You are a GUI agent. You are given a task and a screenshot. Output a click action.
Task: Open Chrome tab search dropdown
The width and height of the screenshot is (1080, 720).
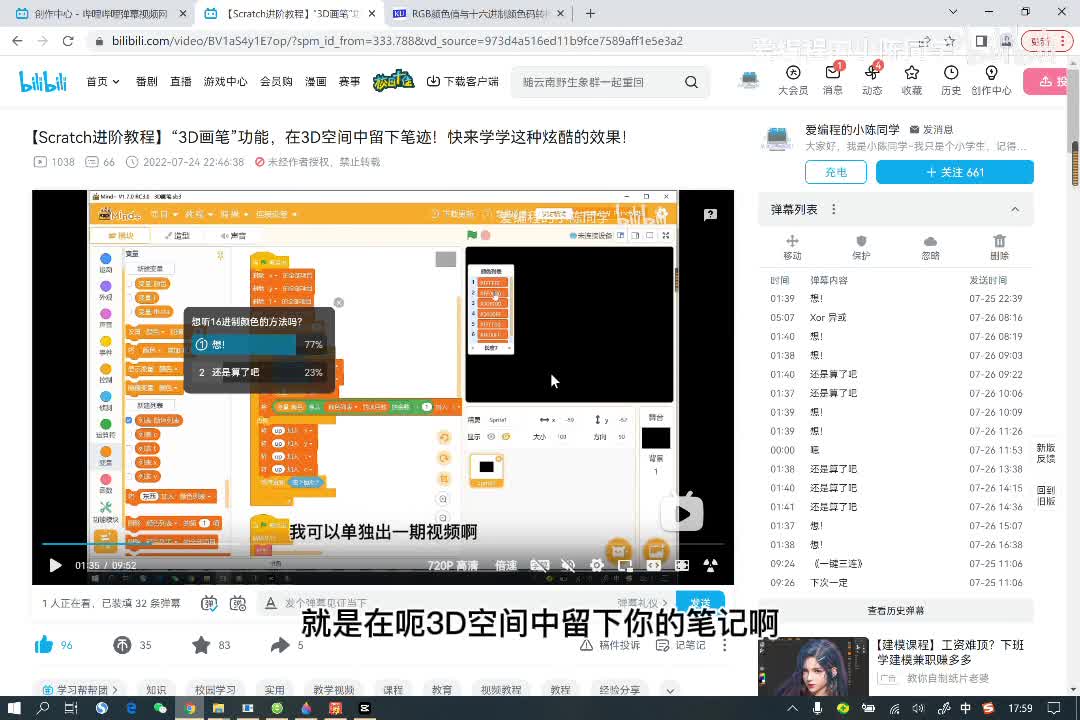point(953,12)
